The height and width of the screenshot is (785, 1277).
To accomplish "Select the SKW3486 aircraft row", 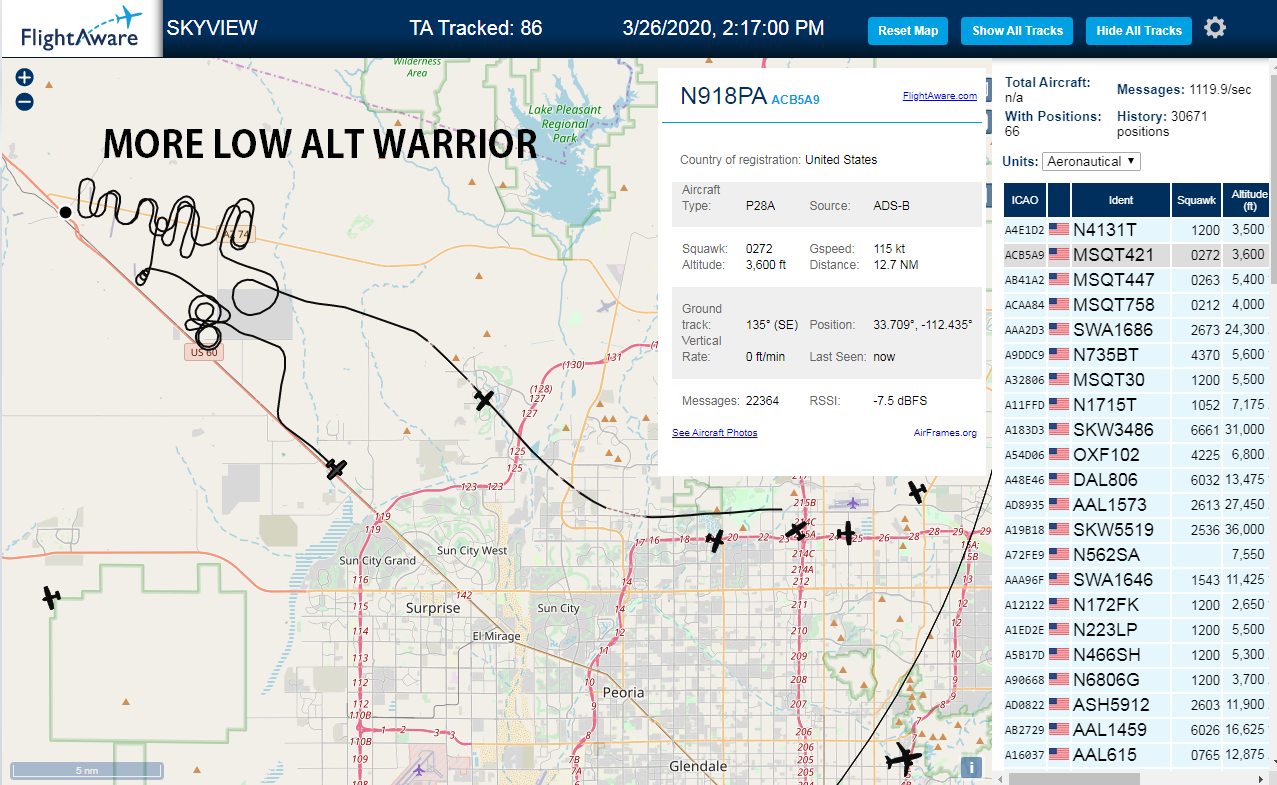I will (1137, 430).
